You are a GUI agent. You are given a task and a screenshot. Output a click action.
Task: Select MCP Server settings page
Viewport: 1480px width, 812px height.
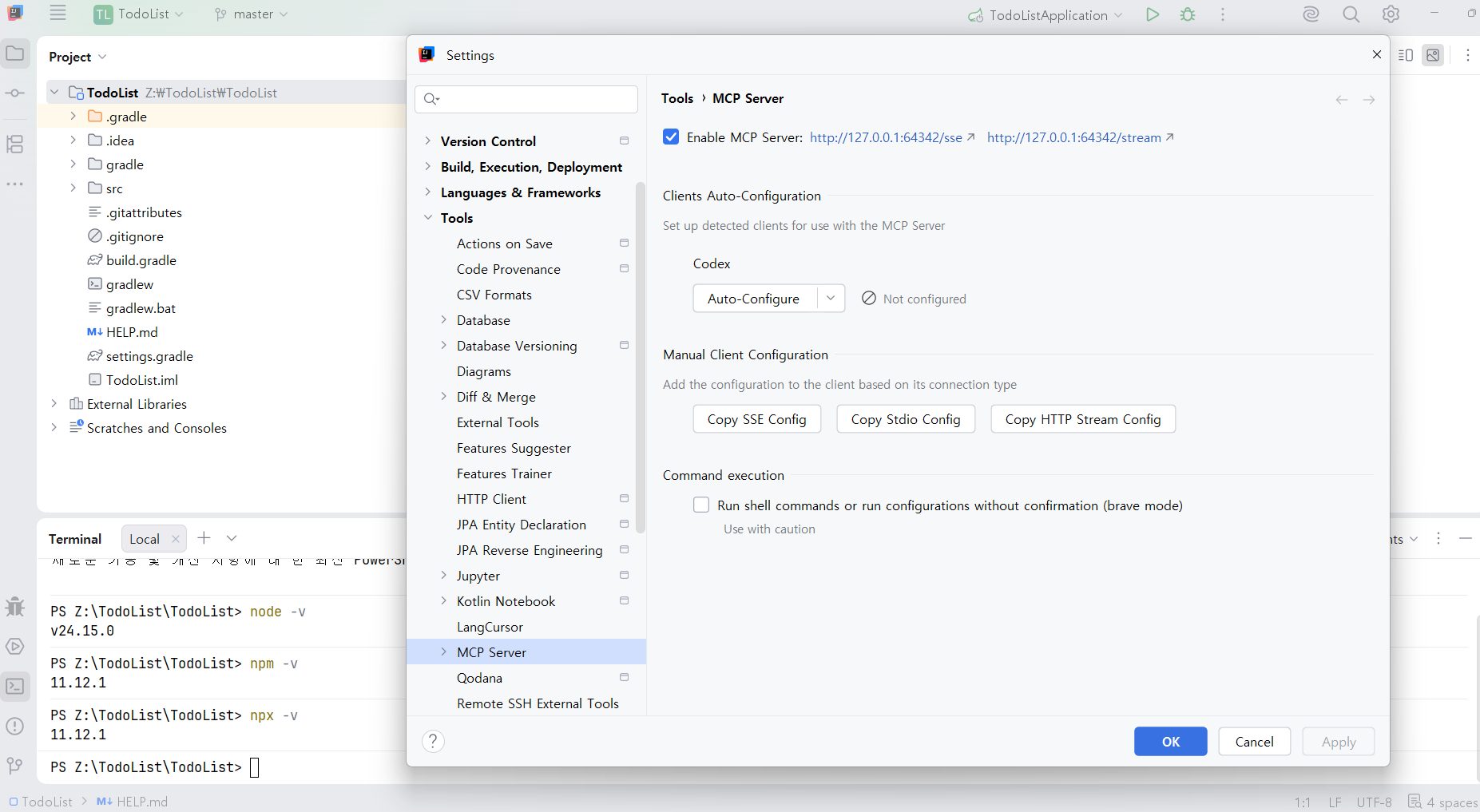tap(526, 652)
